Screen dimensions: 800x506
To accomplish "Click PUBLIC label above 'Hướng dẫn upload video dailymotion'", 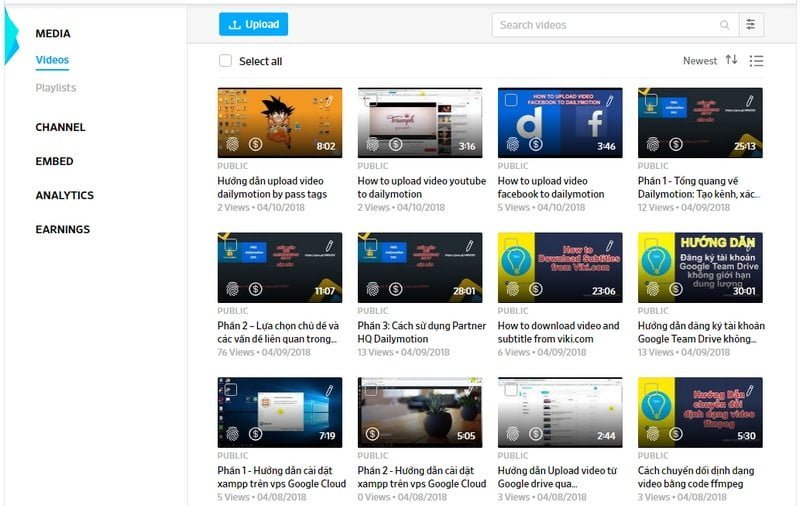I will (233, 166).
